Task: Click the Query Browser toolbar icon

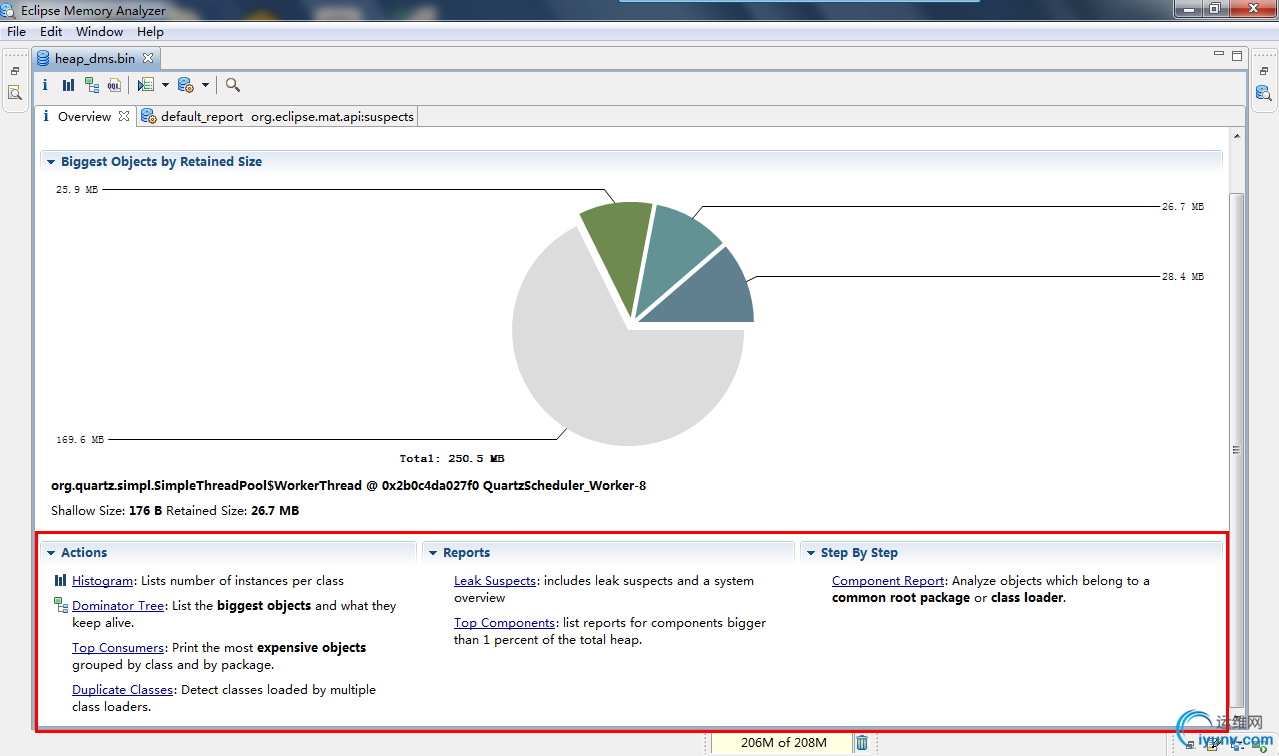Action: 146,85
